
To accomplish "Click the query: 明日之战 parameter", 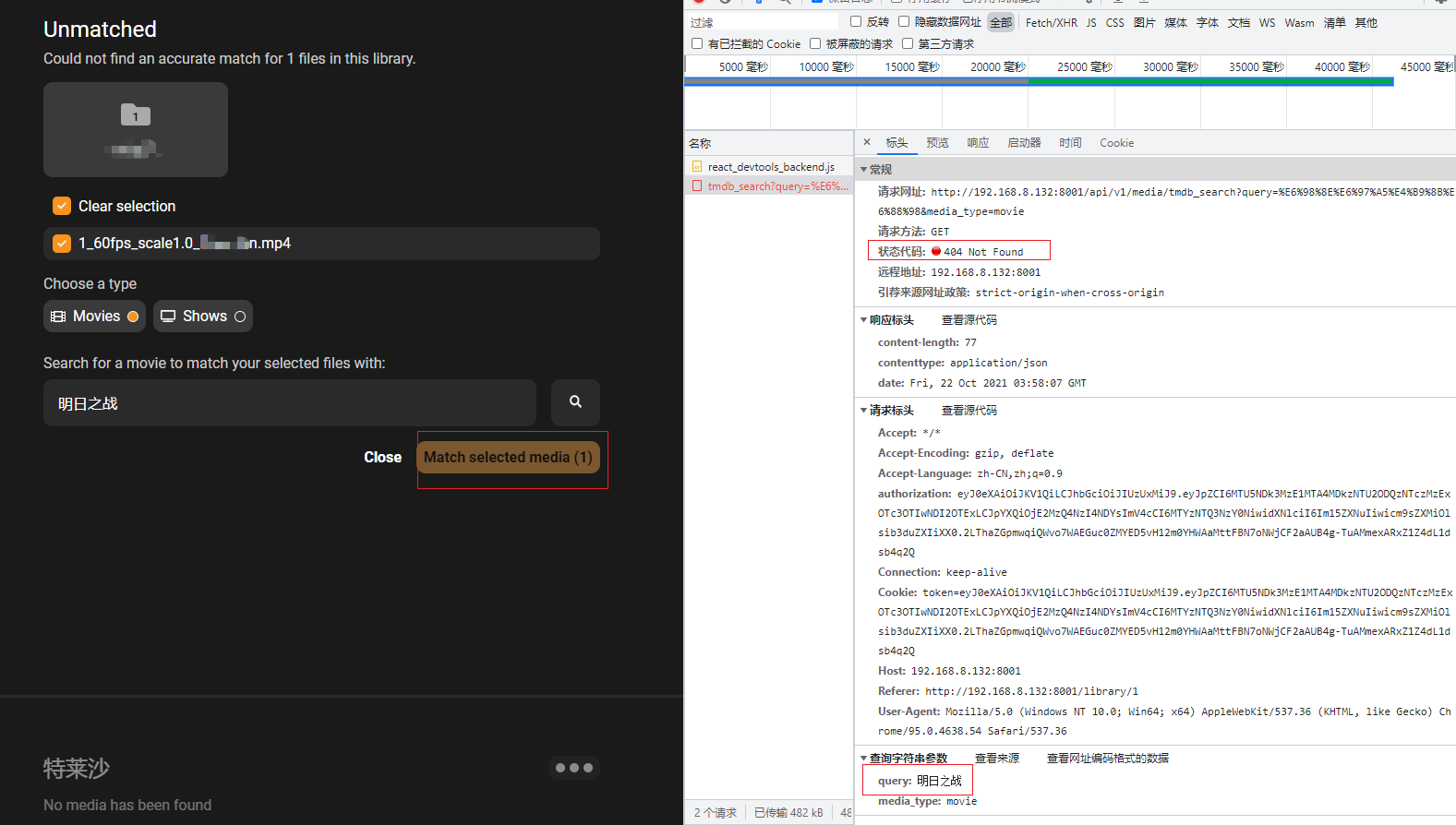I will (920, 781).
